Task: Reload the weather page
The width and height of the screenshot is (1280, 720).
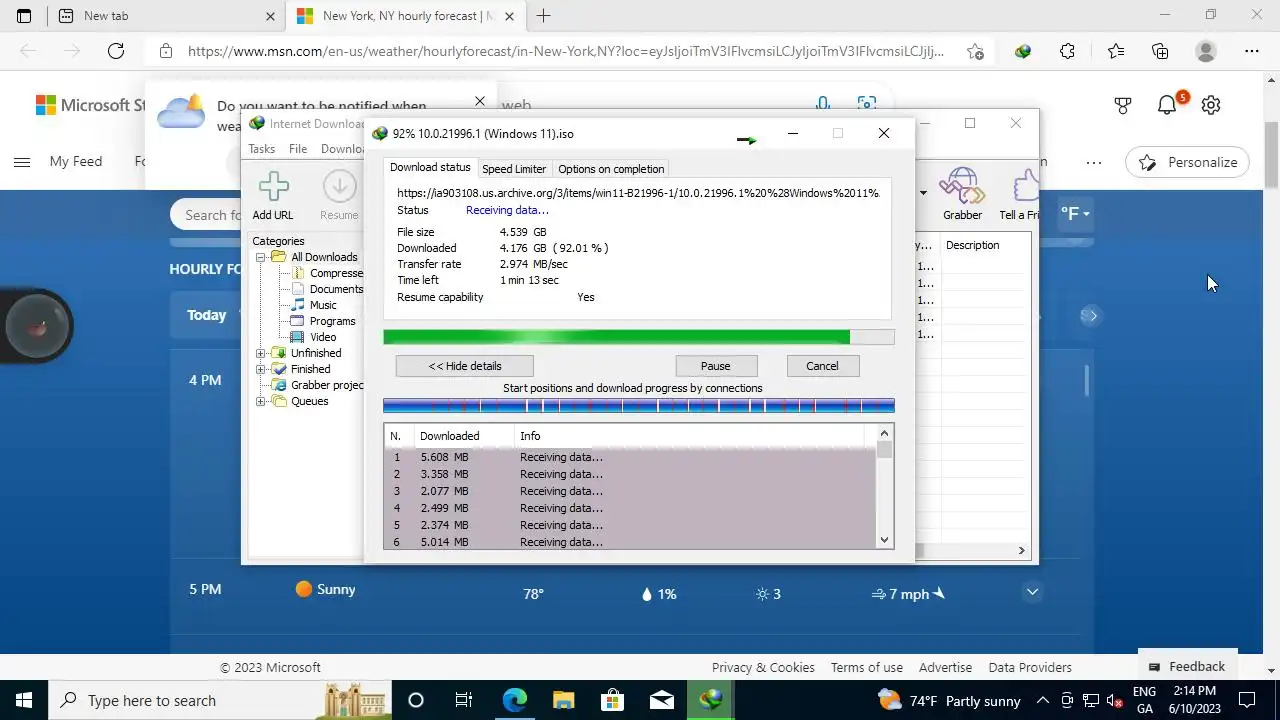Action: point(116,51)
